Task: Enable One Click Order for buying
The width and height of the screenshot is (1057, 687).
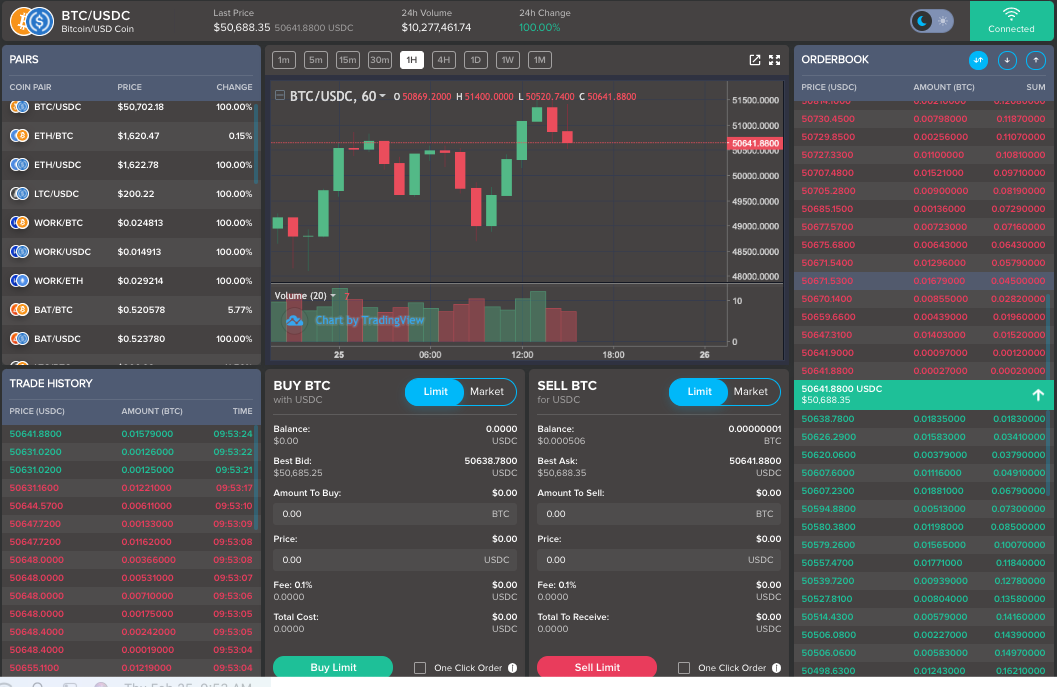Action: coord(420,668)
